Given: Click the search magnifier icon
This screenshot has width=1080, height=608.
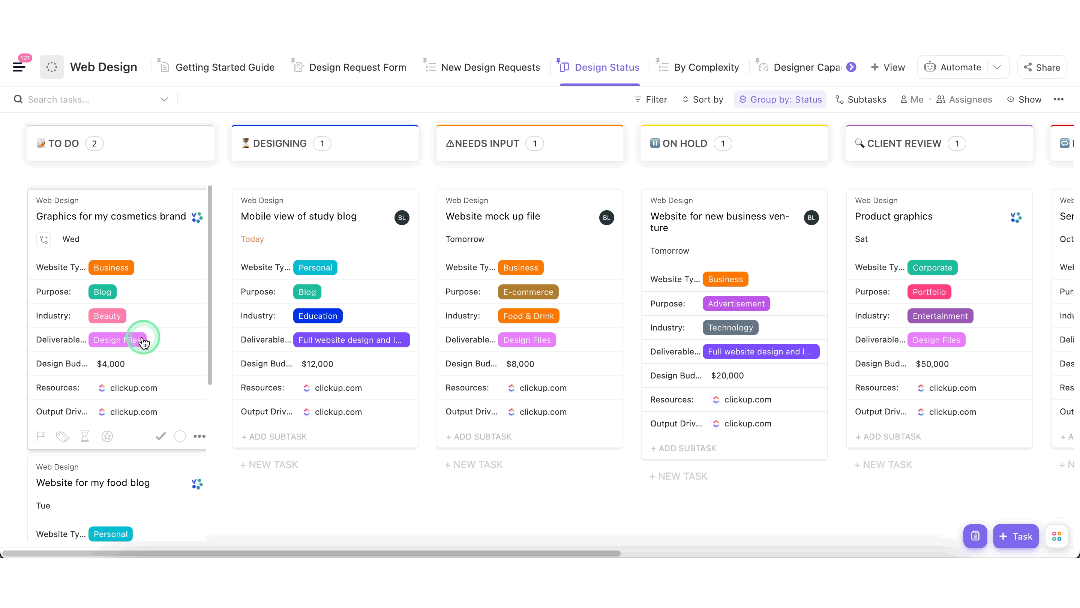Looking at the screenshot, I should click(18, 99).
